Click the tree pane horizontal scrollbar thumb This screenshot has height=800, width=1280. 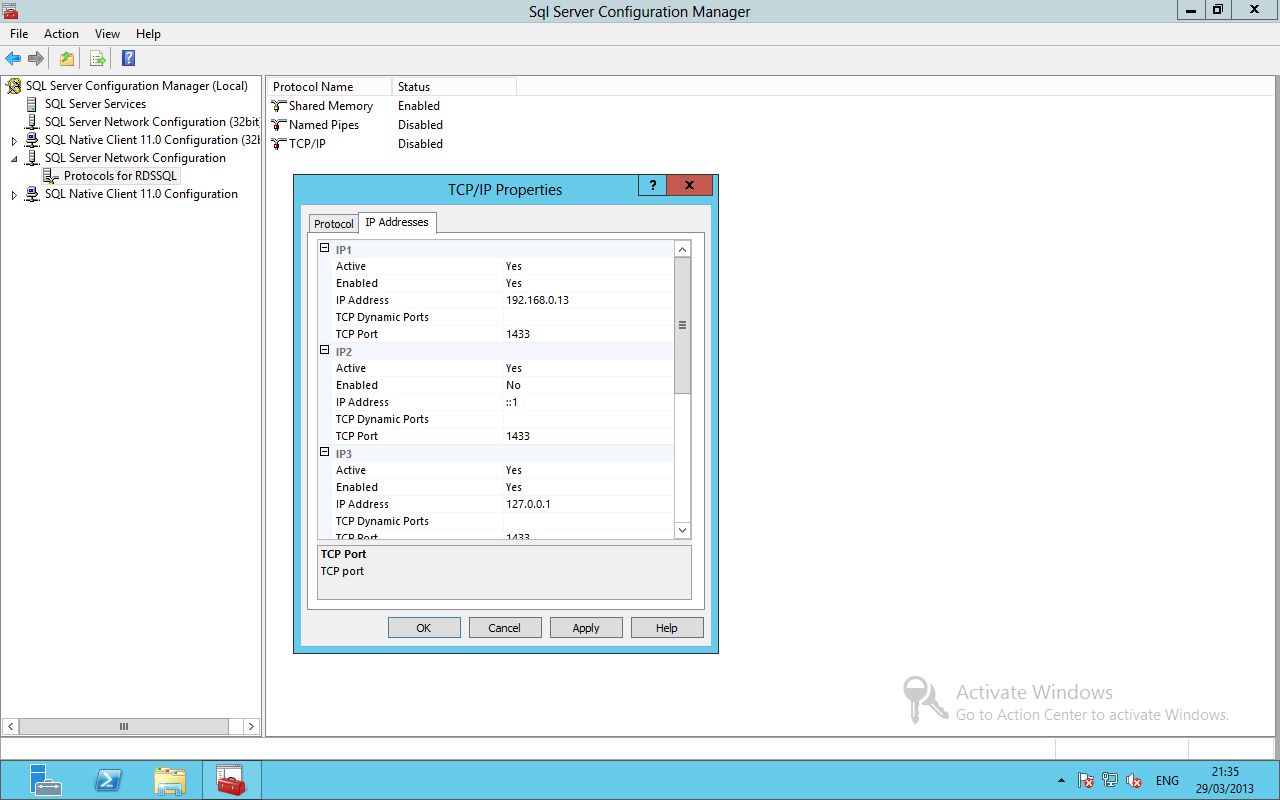point(124,727)
